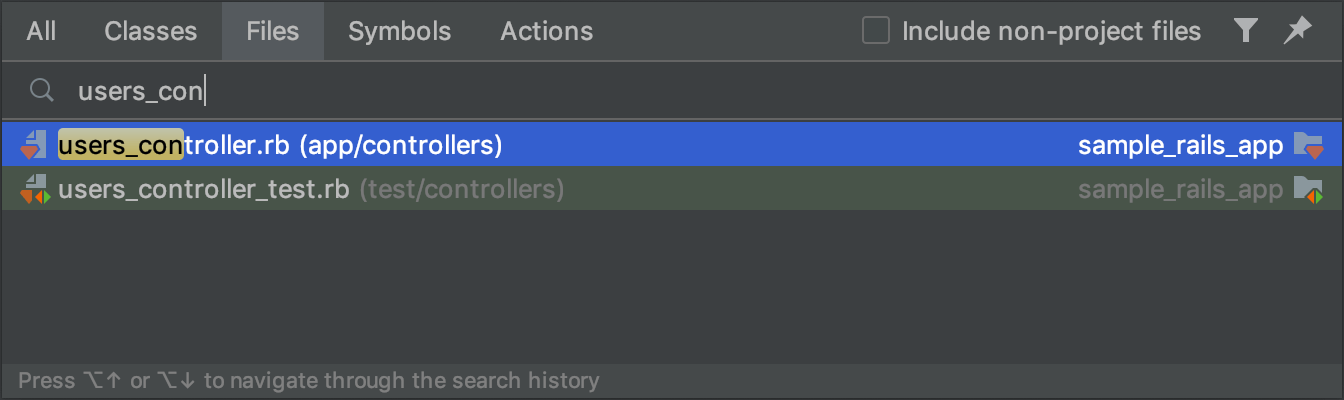This screenshot has width=1344, height=400.
Task: Click the search history hint text
Action: coord(309,381)
